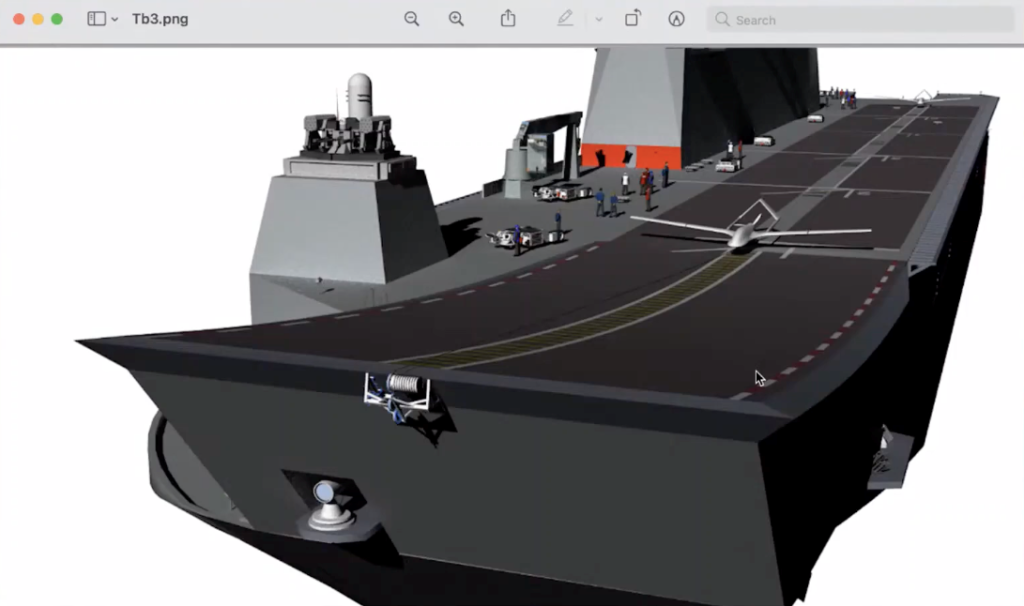Click the white drone on the flight deck
Screen dimensions: 1024x606
point(743,232)
